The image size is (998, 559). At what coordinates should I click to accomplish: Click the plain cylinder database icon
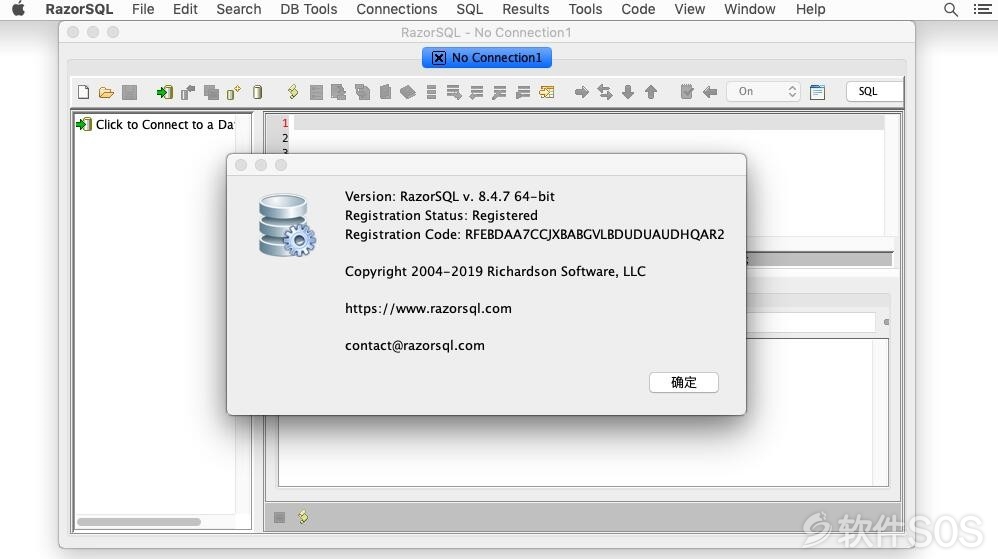[x=257, y=92]
